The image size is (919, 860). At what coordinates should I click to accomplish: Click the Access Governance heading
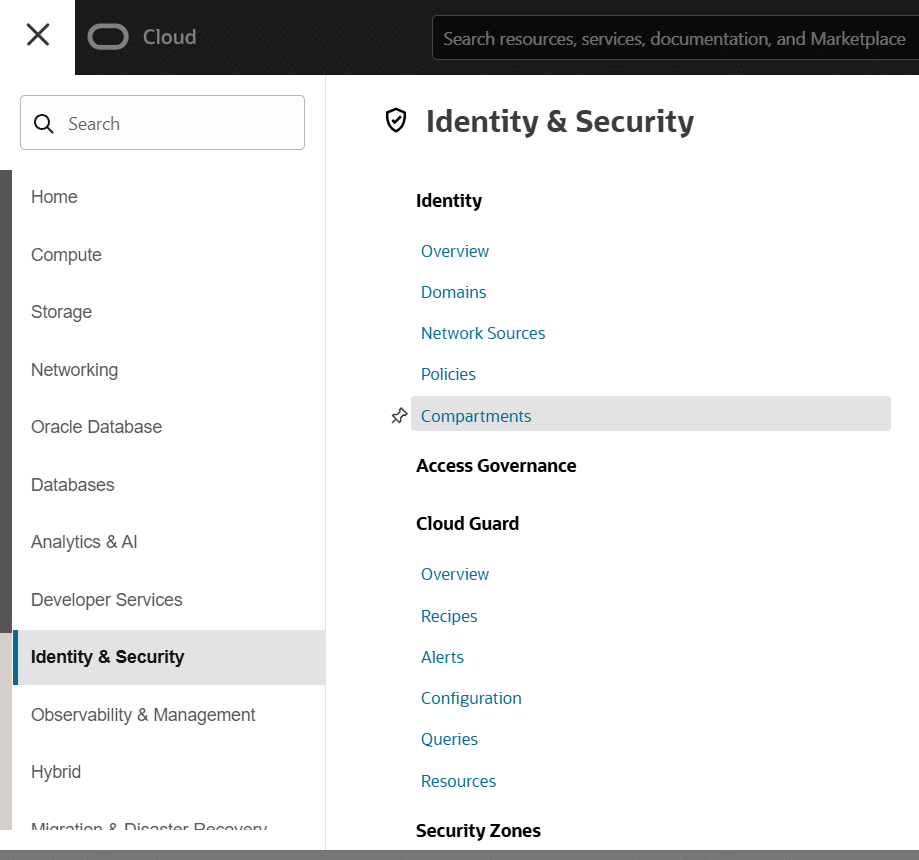pos(496,466)
